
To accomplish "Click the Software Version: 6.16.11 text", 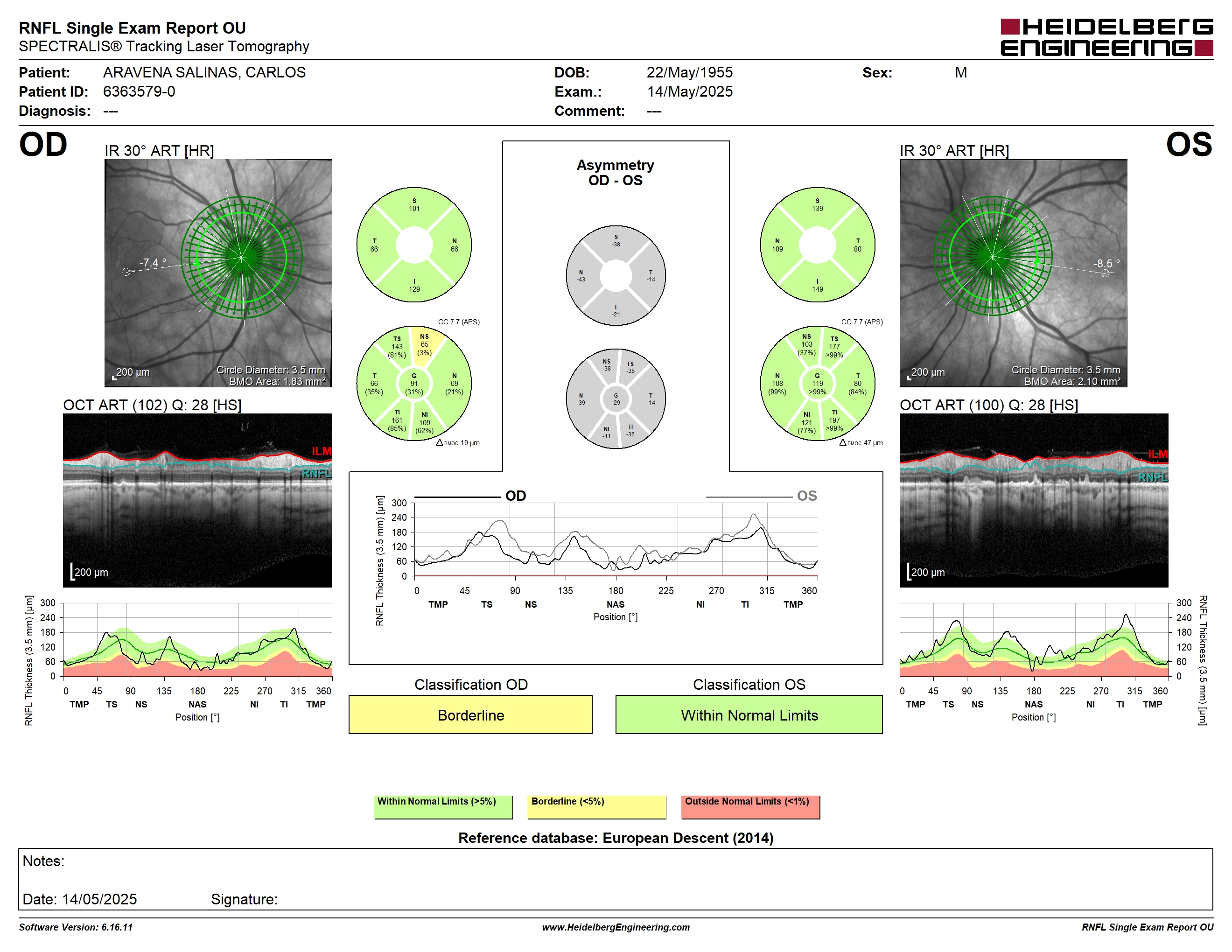I will 76,927.
